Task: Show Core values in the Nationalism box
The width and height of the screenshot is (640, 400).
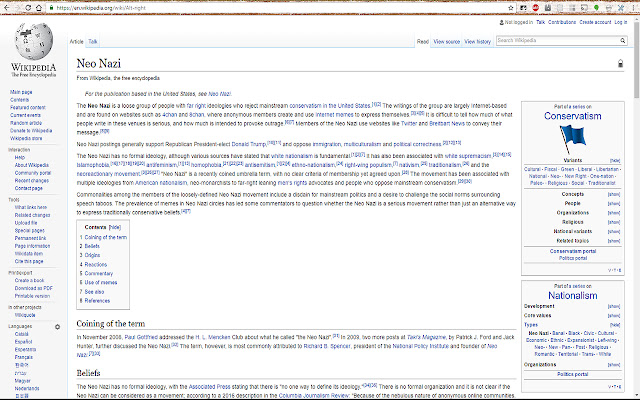Action: (x=614, y=316)
